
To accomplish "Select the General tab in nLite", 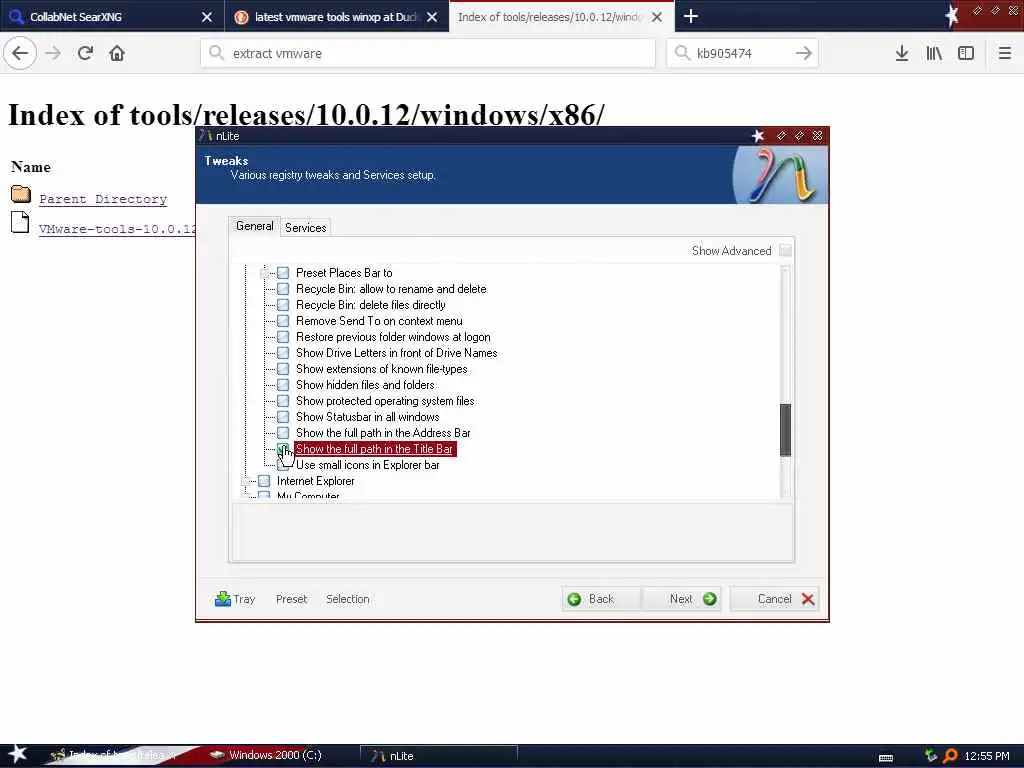I will click(255, 226).
